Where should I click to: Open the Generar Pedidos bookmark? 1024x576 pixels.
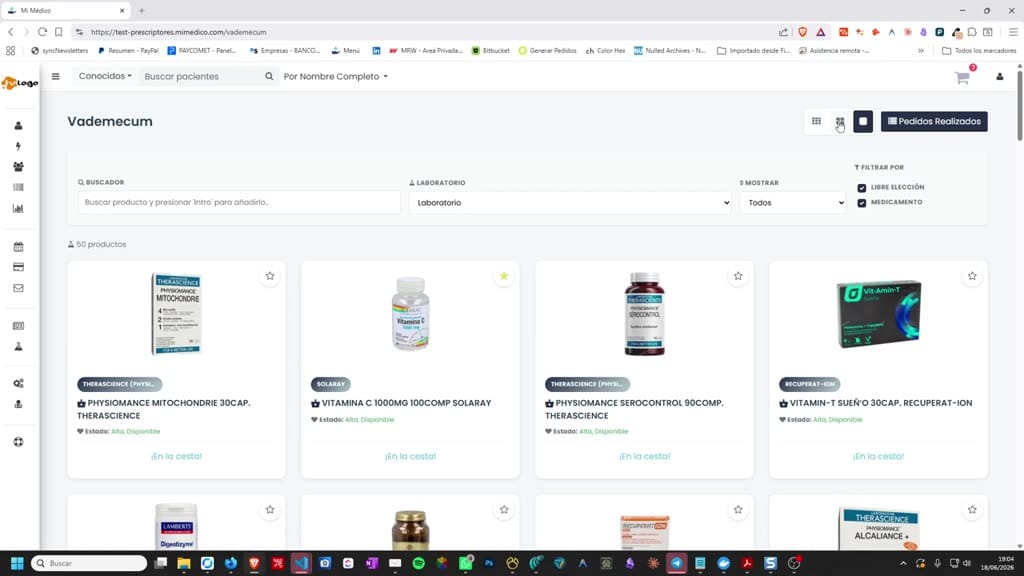(x=547, y=50)
